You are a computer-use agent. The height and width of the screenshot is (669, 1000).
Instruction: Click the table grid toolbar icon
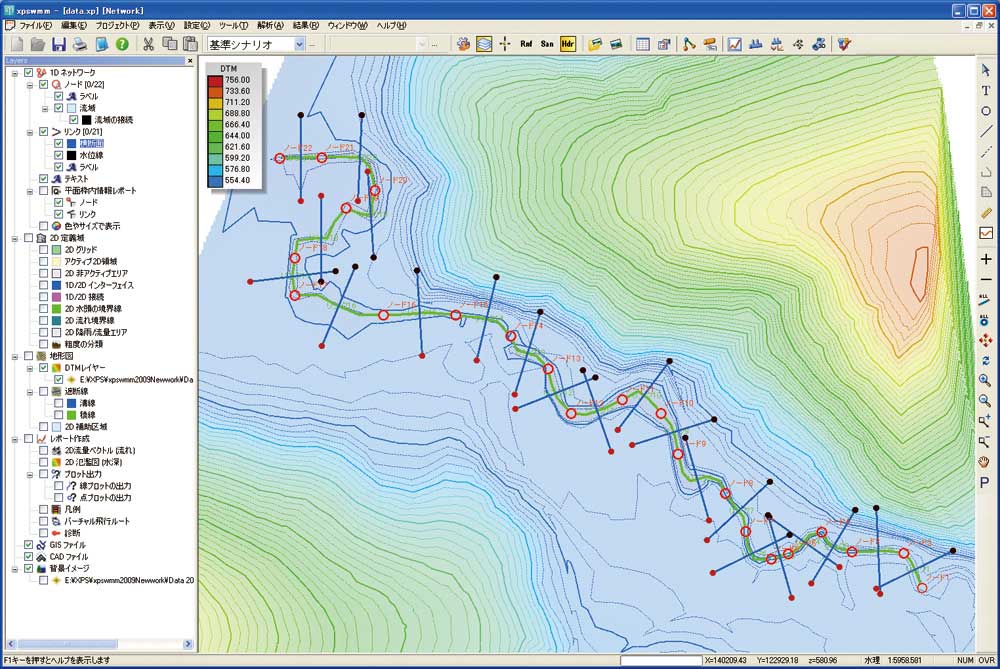click(x=643, y=44)
